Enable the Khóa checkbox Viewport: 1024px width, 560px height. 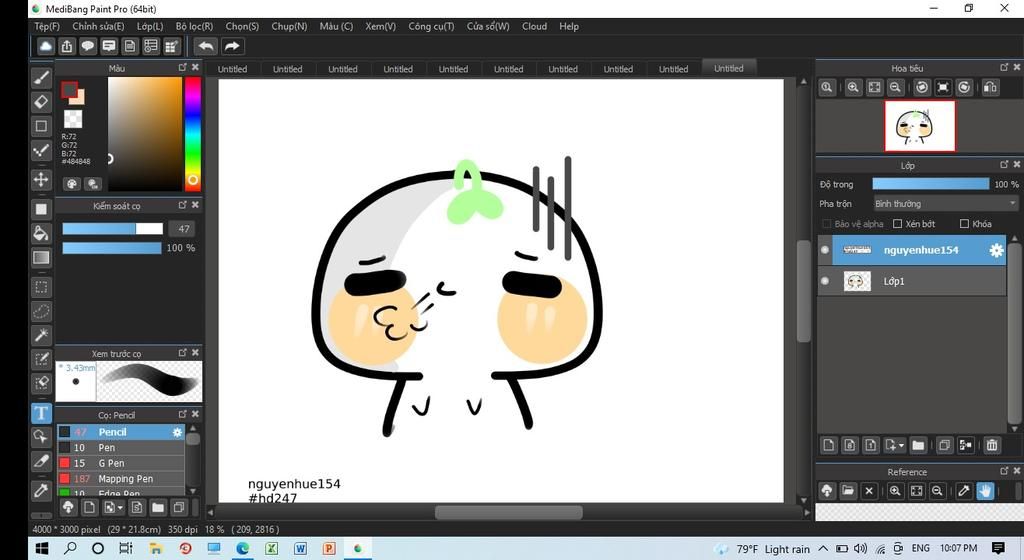point(964,224)
